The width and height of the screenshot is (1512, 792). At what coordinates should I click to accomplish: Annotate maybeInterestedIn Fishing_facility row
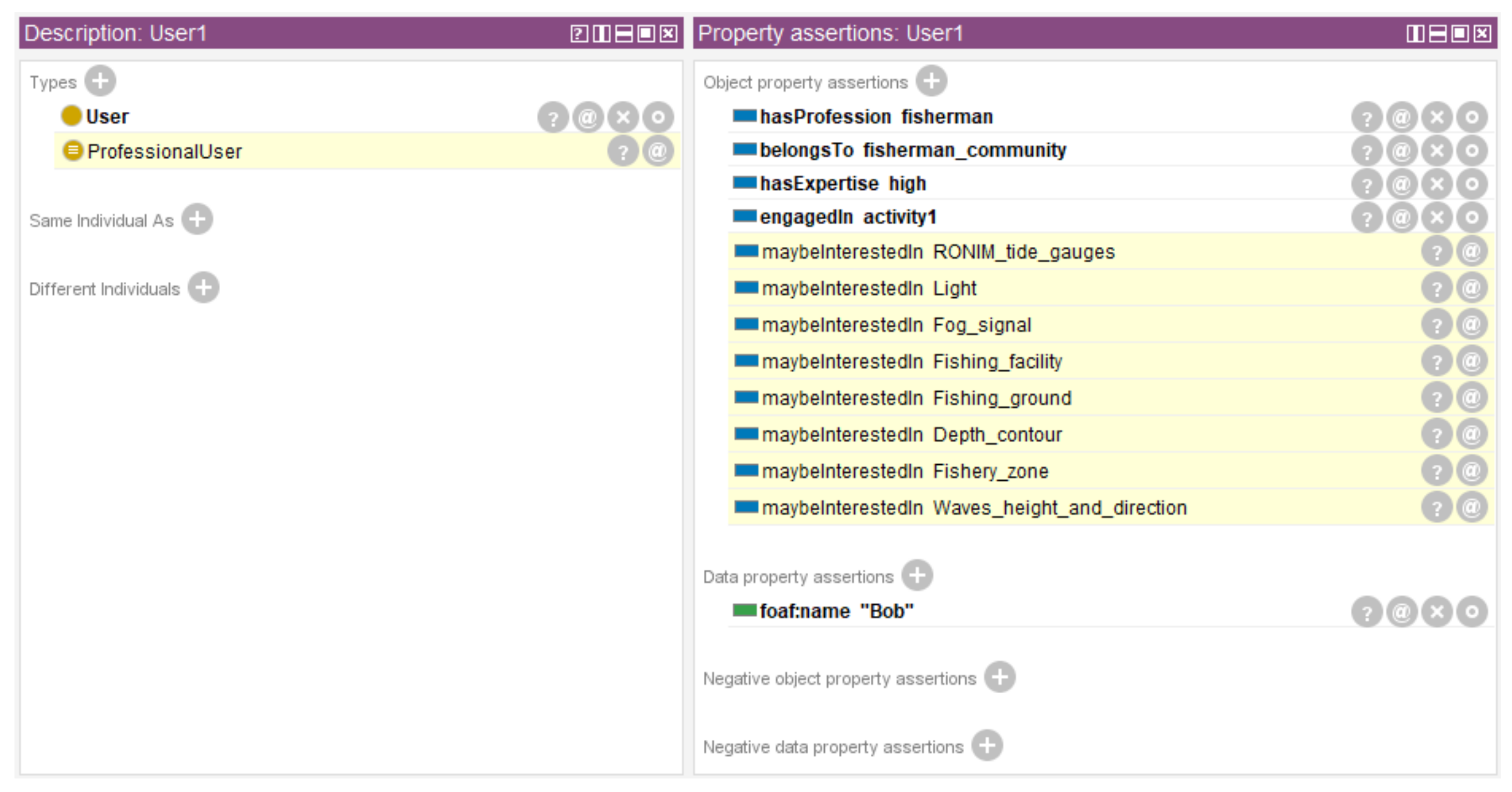coord(1471,361)
